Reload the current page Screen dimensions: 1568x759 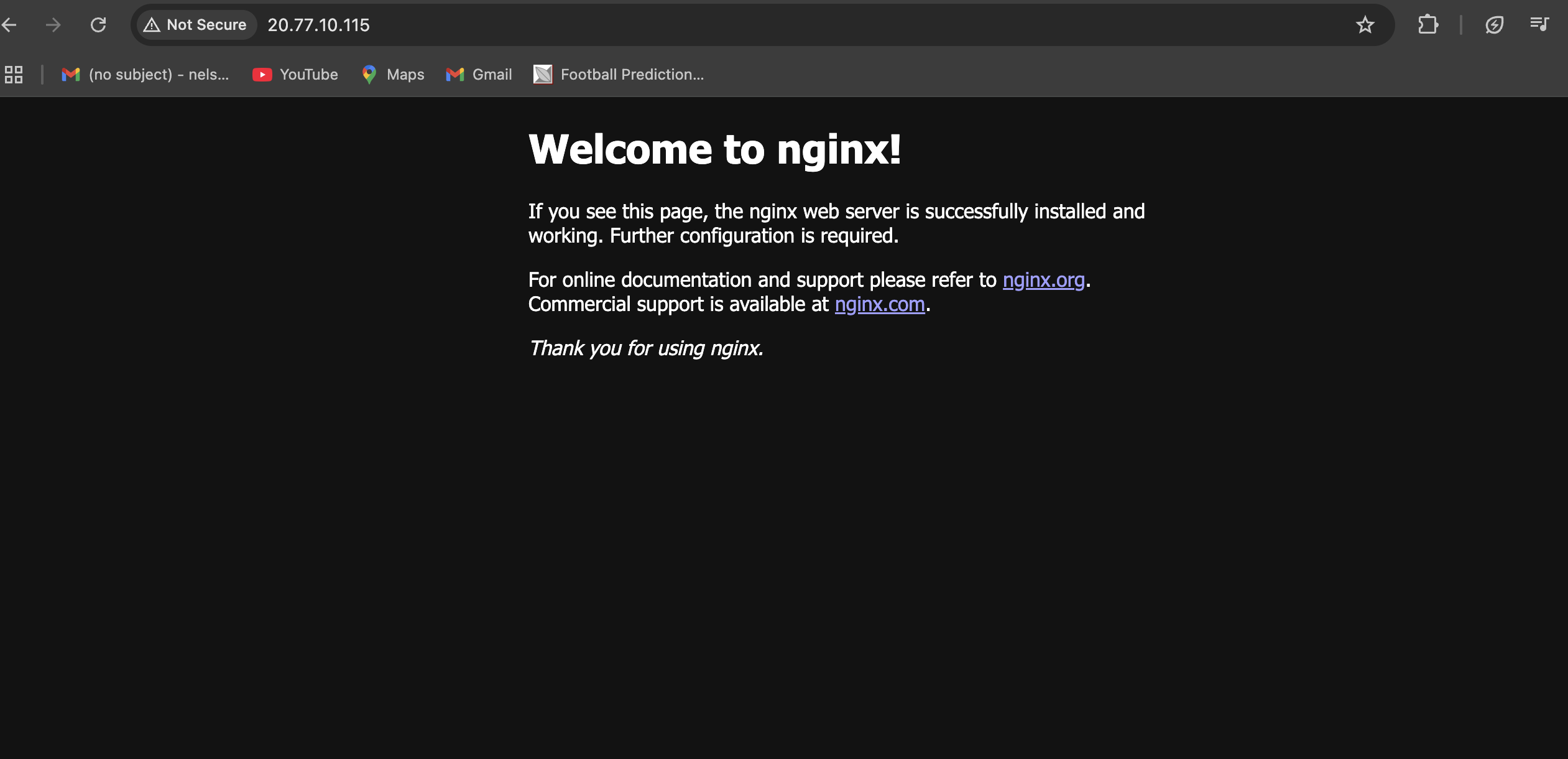(x=98, y=25)
